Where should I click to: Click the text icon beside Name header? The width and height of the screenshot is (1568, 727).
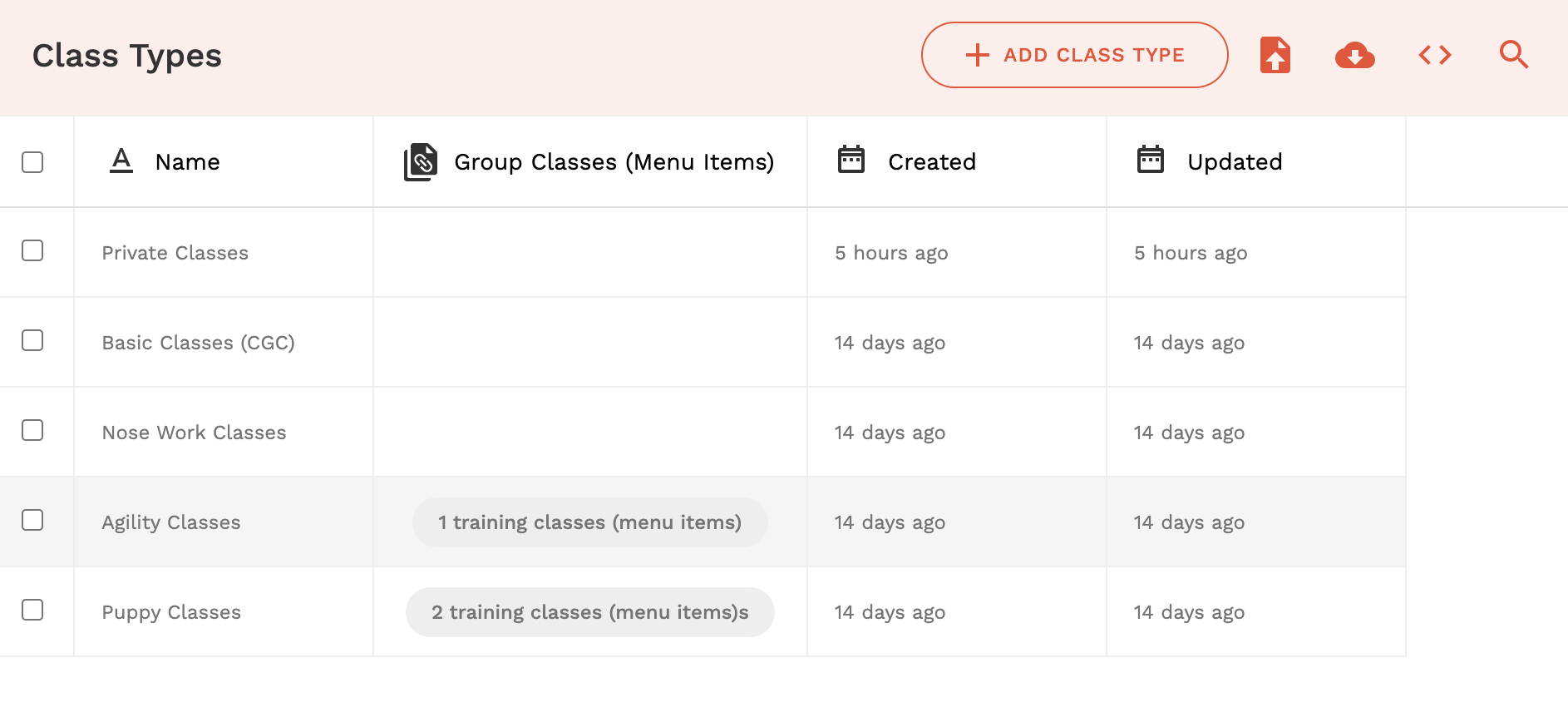(121, 161)
